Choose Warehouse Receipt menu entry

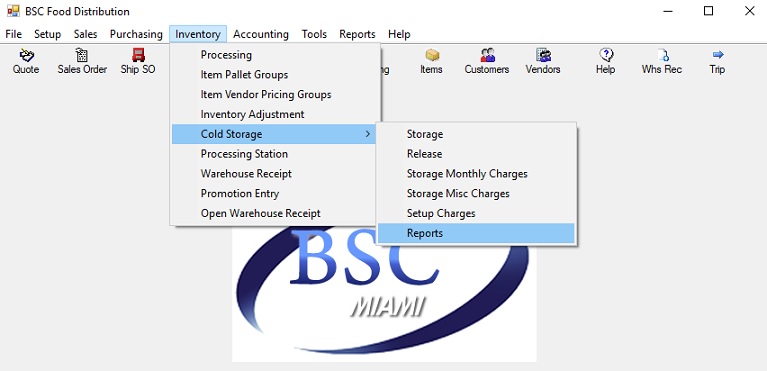274,174
